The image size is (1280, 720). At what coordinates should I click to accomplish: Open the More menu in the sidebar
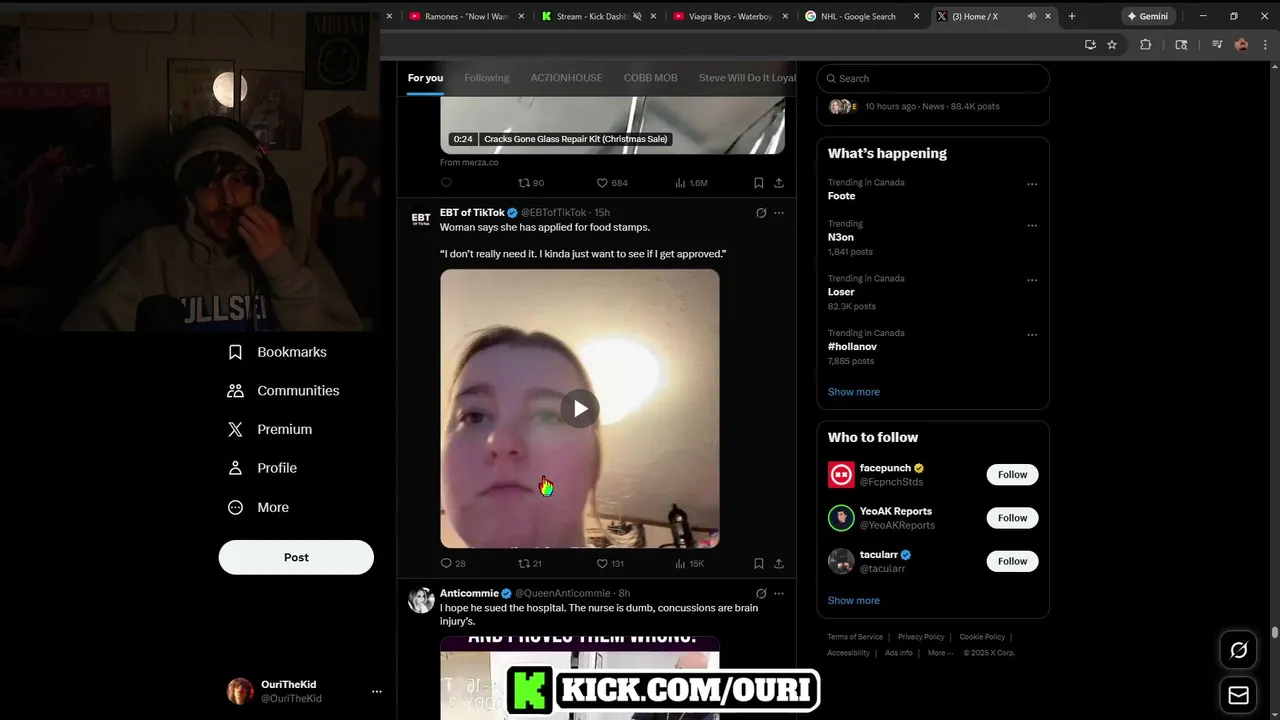tap(258, 507)
